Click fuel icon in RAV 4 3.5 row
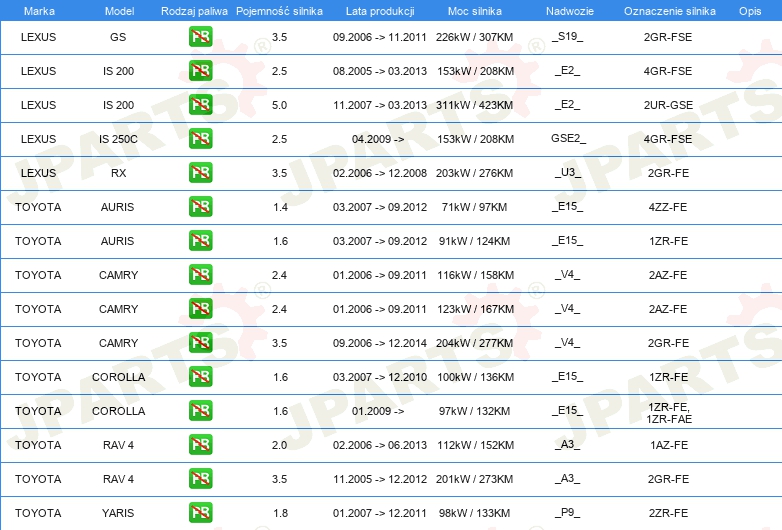 click(x=200, y=479)
